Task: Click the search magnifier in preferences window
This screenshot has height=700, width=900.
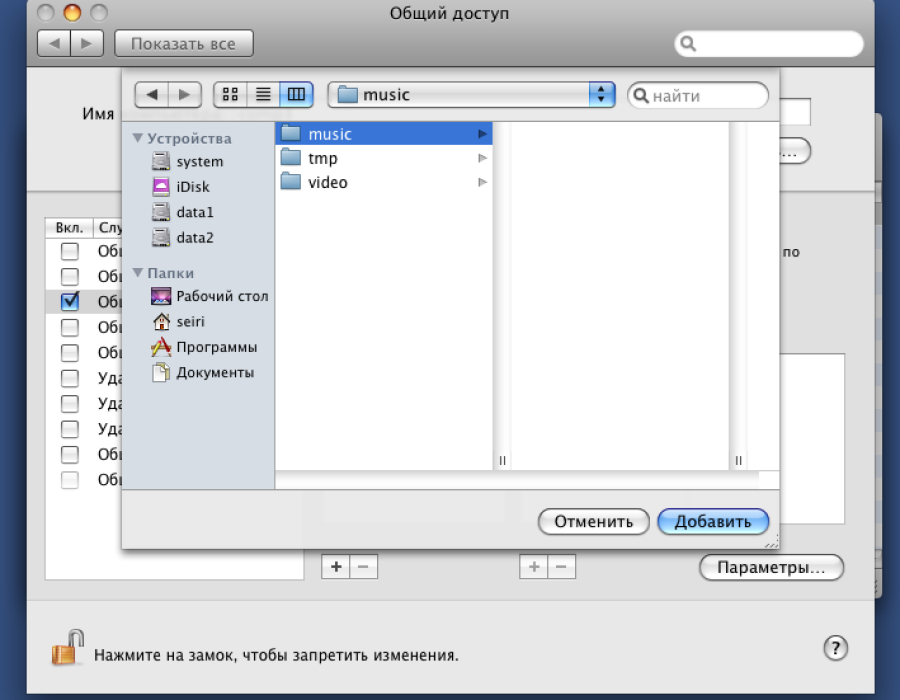Action: tap(688, 44)
